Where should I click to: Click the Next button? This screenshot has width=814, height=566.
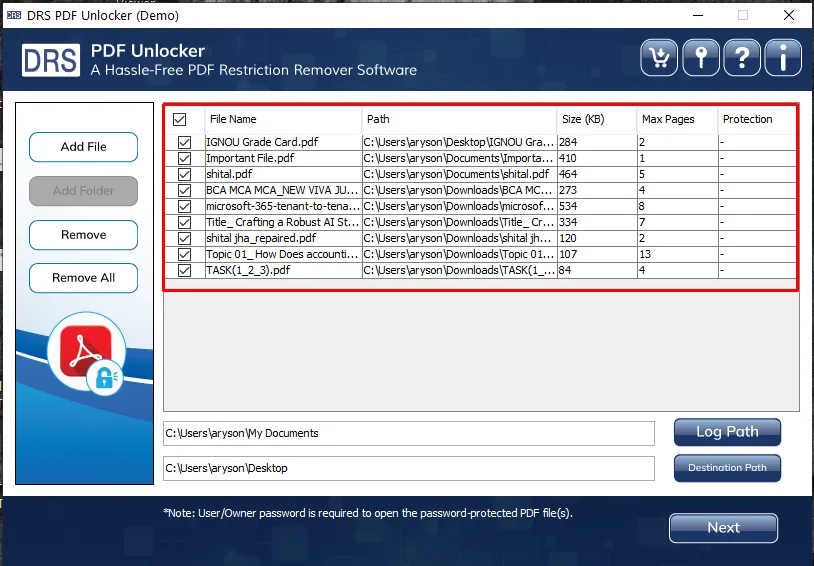click(x=723, y=528)
